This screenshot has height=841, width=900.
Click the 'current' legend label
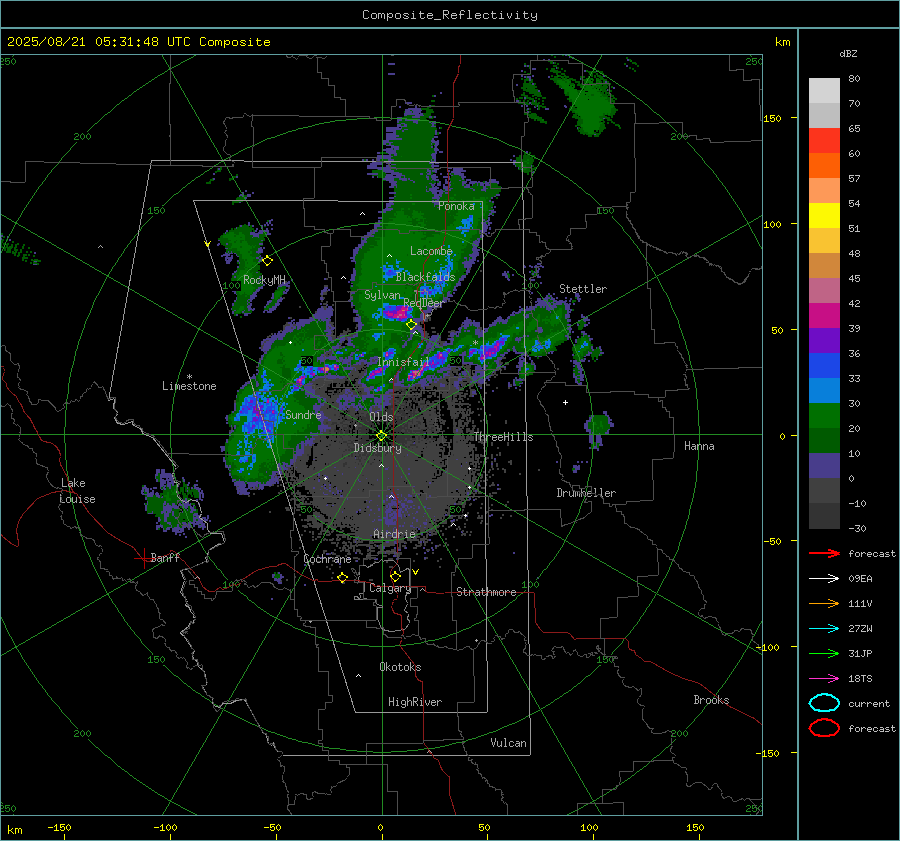[869, 703]
